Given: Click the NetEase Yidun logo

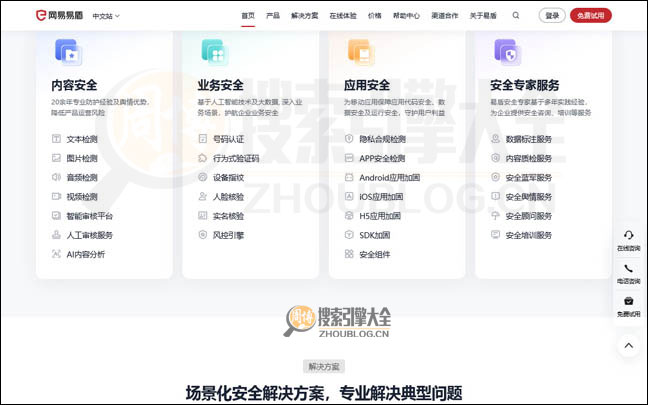Looking at the screenshot, I should 59,16.
